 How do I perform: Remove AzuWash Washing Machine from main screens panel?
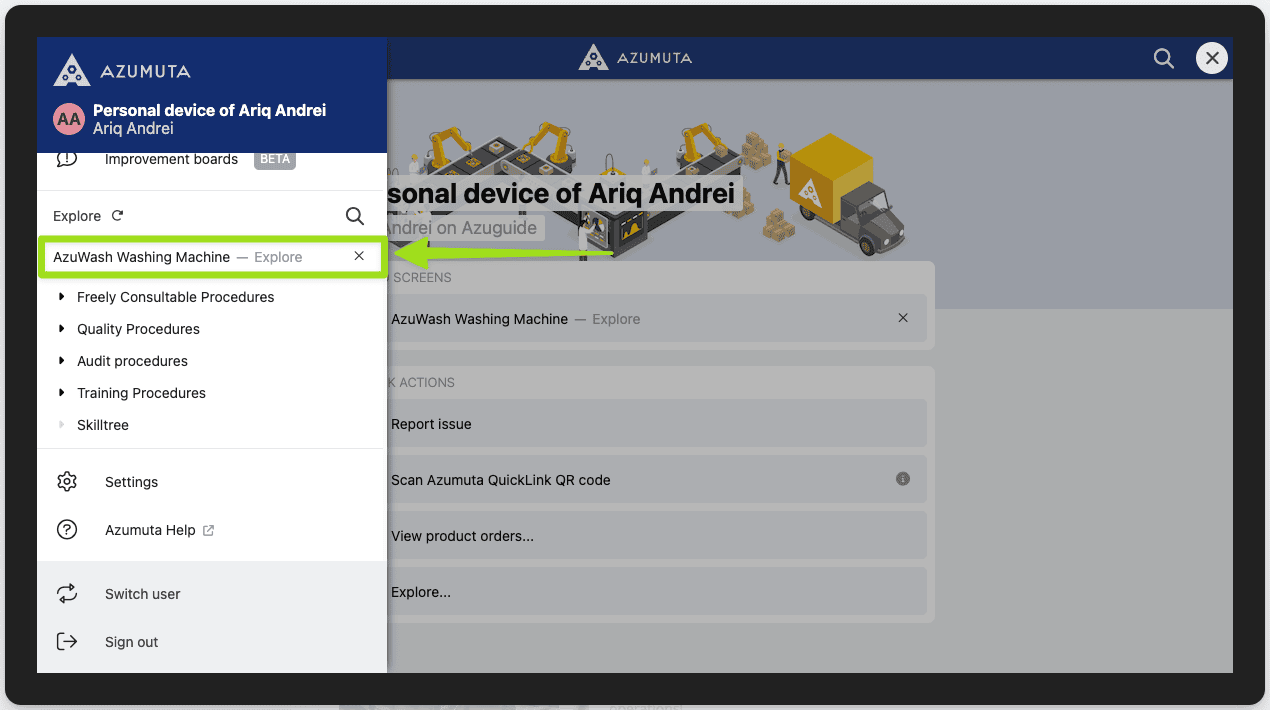903,318
